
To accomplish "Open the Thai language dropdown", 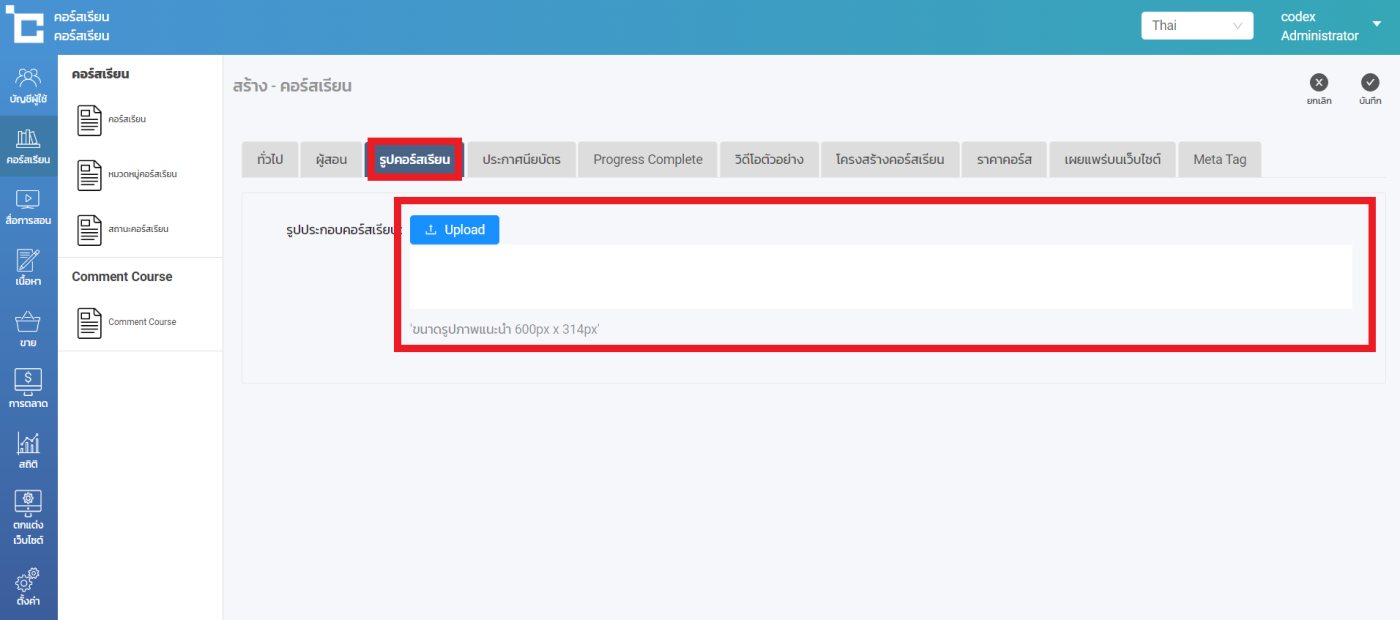I will [1196, 26].
